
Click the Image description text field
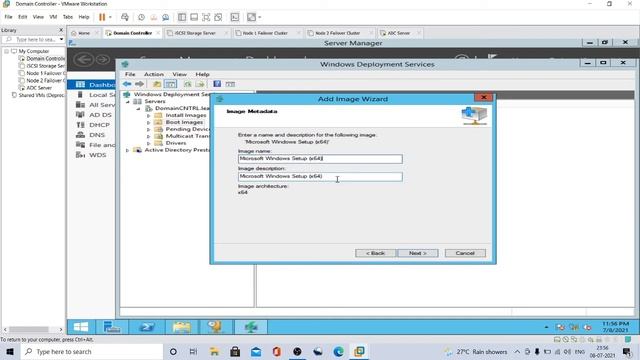(320, 176)
